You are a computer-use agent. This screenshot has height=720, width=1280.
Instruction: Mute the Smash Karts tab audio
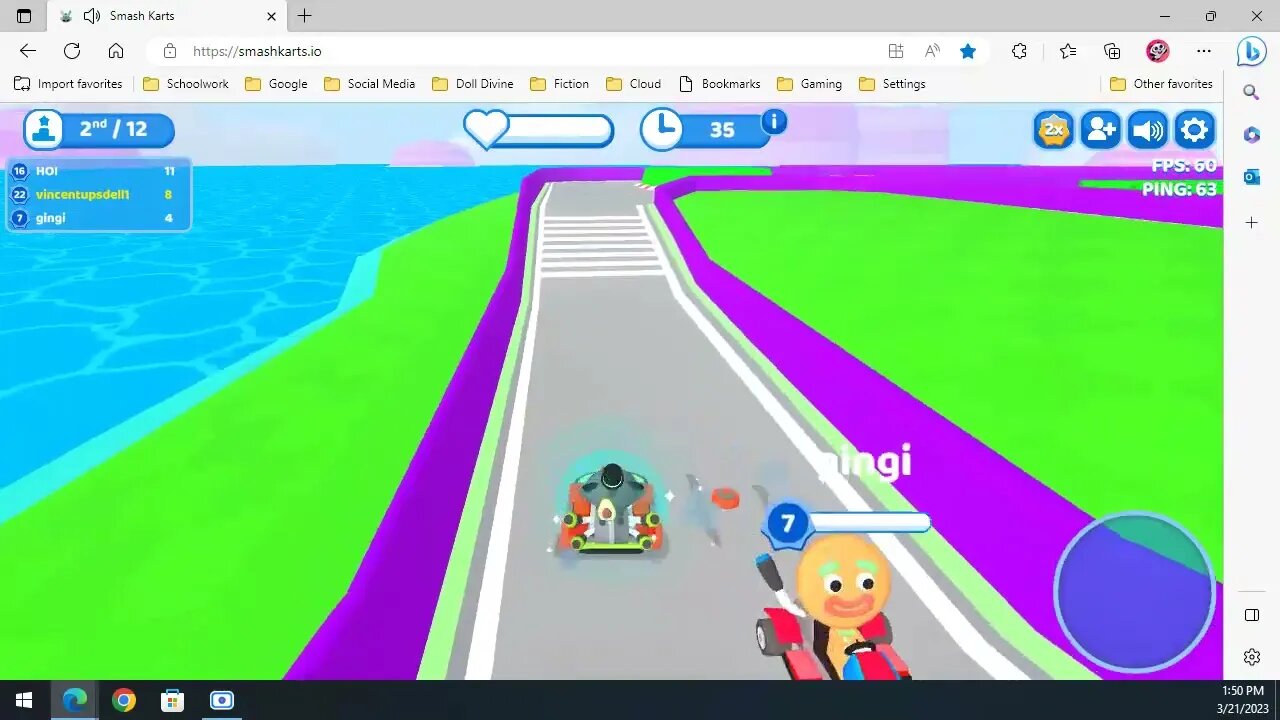(x=92, y=16)
